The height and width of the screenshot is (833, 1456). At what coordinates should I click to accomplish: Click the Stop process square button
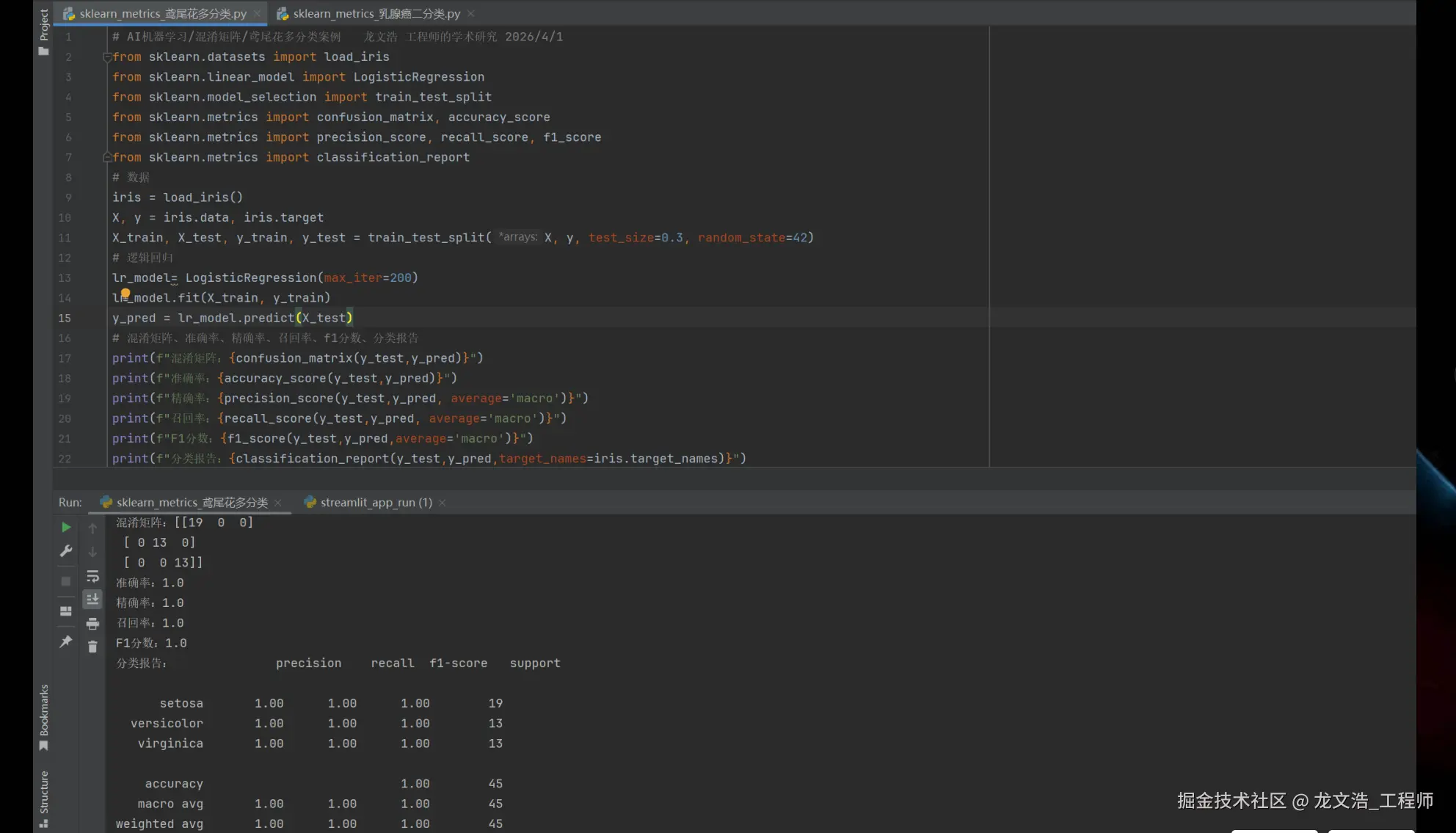pos(66,581)
